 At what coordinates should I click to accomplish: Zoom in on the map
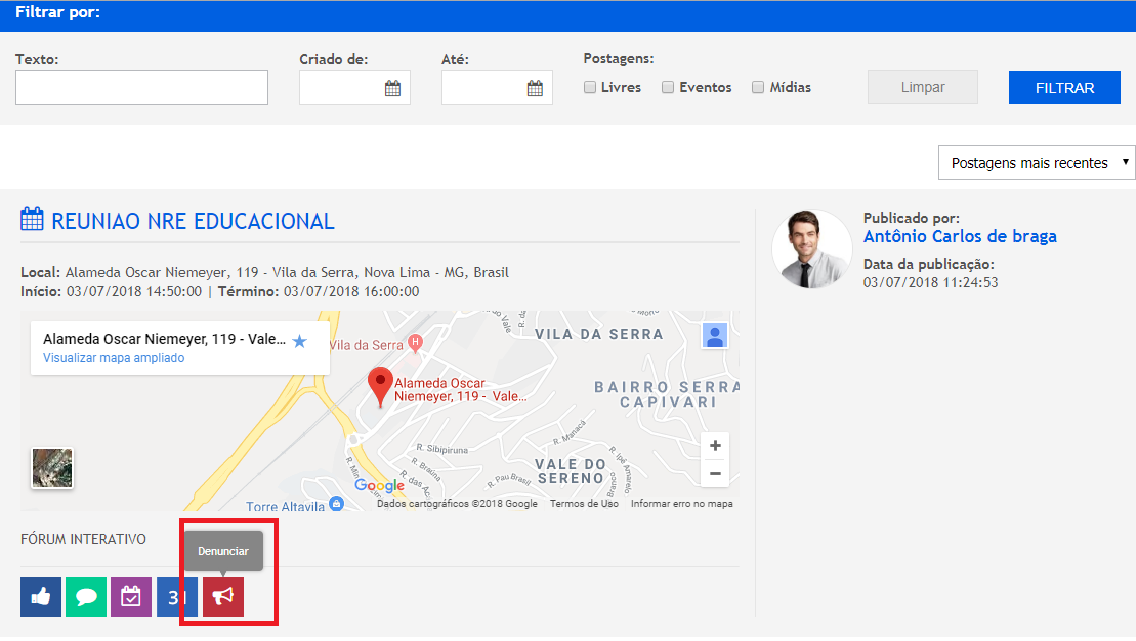[714, 446]
